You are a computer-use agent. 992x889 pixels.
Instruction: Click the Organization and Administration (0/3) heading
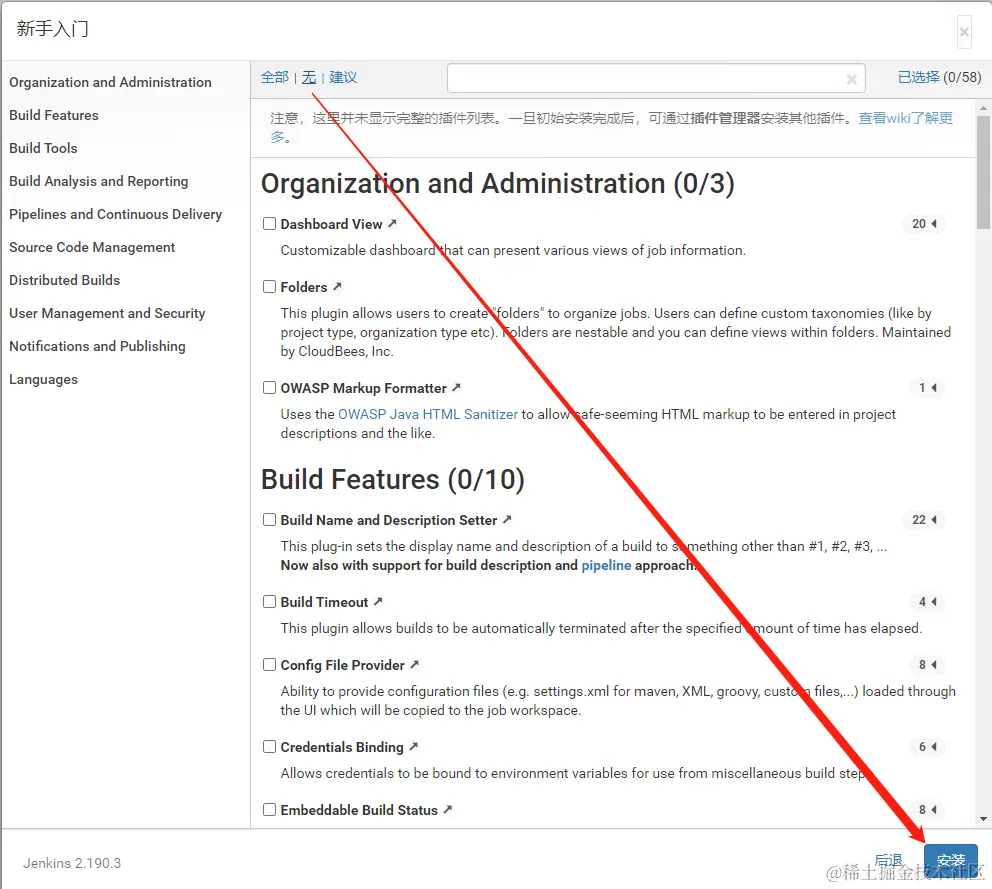point(498,183)
